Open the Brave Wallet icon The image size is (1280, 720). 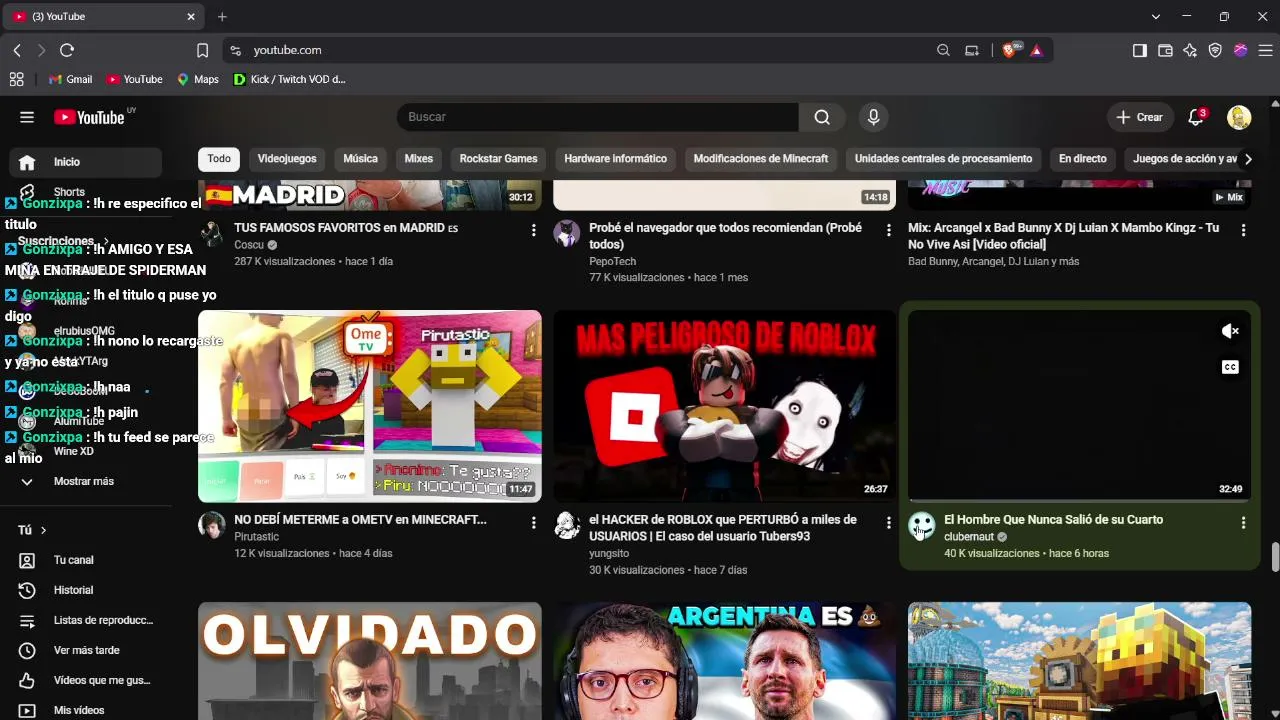(x=1165, y=50)
